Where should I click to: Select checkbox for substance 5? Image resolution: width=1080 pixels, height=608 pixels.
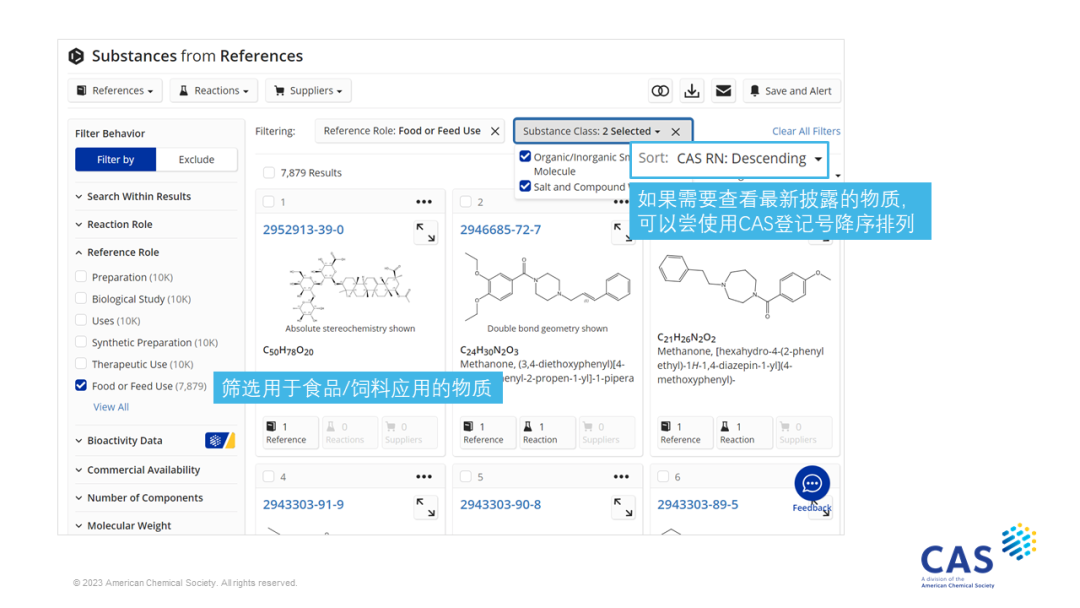(x=466, y=476)
